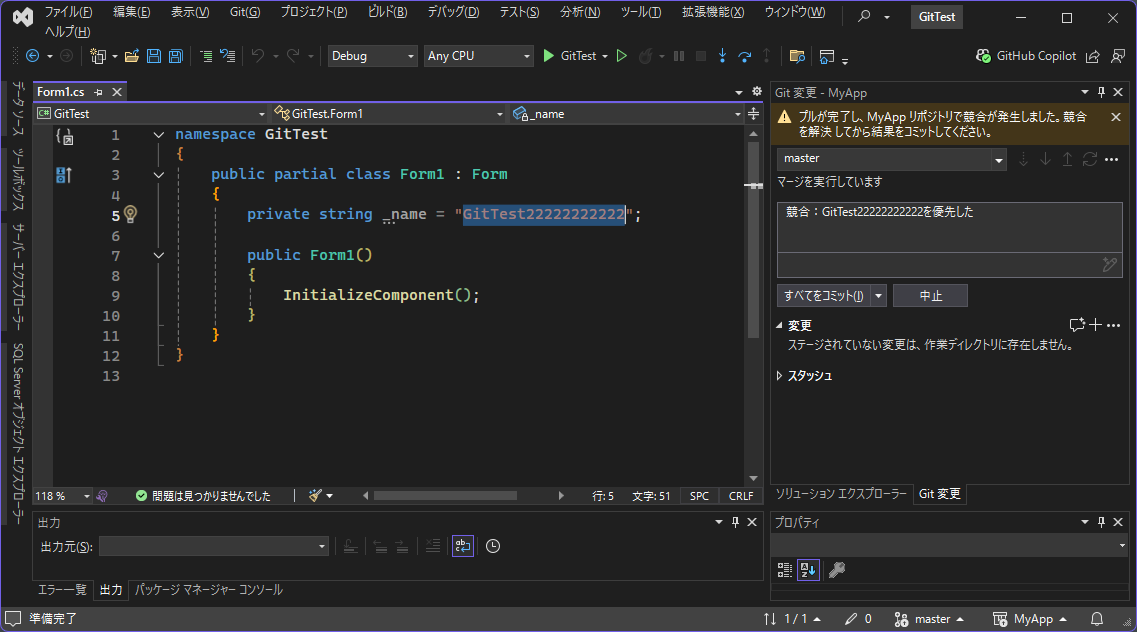
Task: Switch to the ソリューション エクスプローラー tab
Action: 841,494
